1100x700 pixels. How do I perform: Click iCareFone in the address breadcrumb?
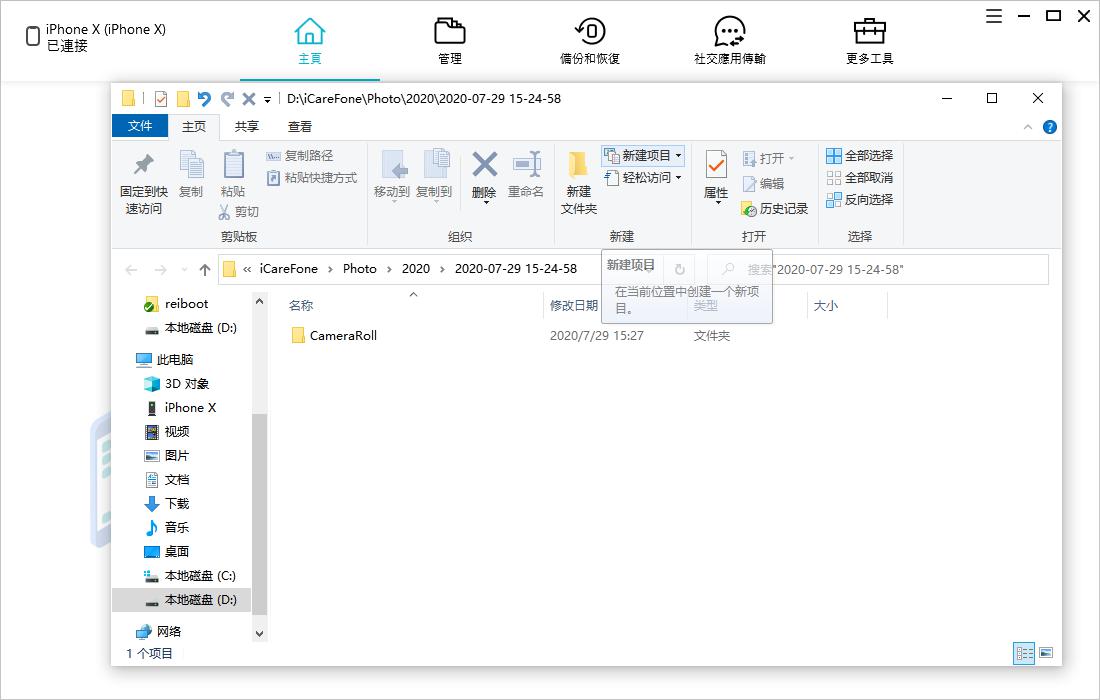coord(288,269)
